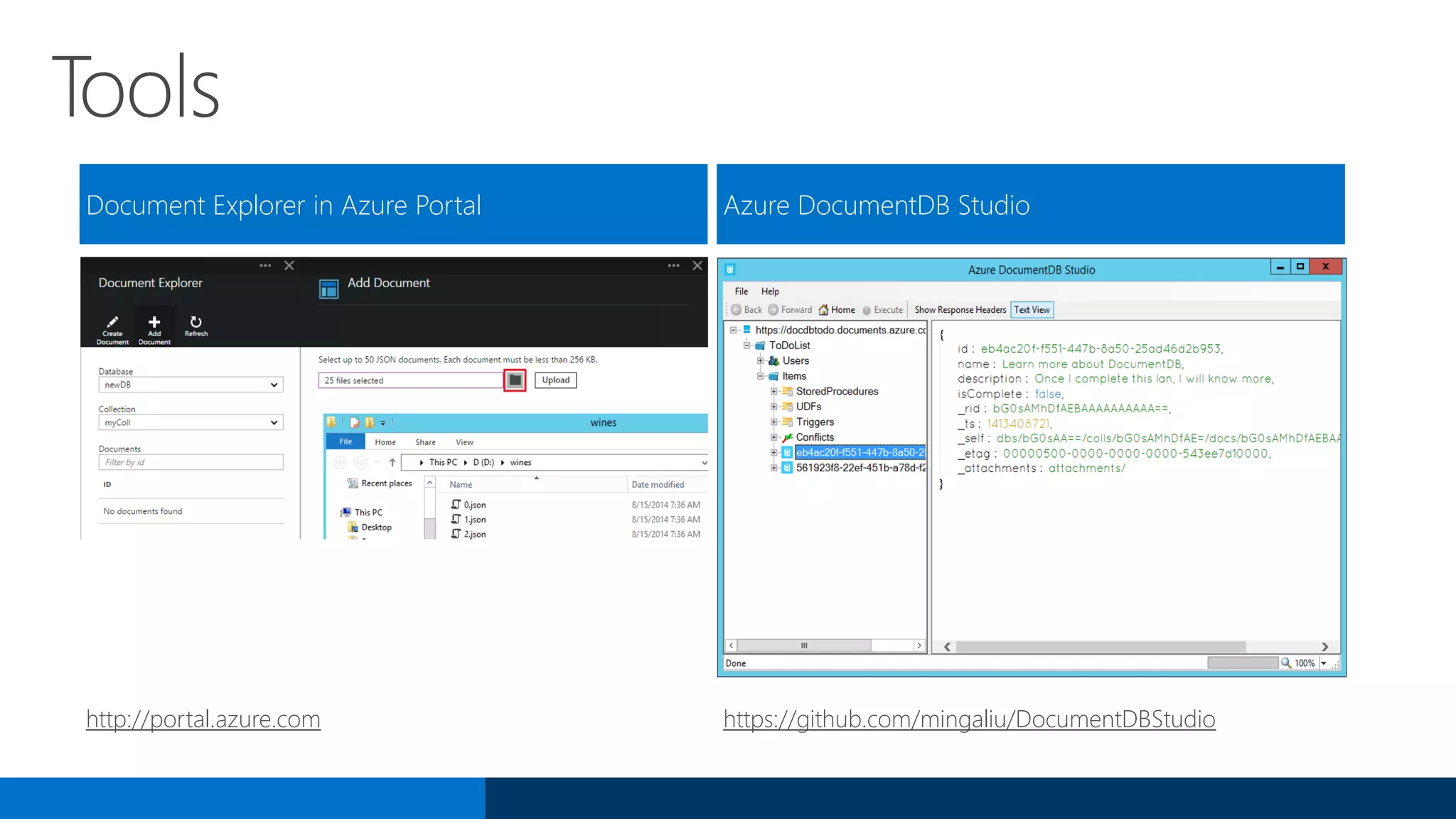
Task: Close the Add Document blade
Action: click(x=697, y=265)
